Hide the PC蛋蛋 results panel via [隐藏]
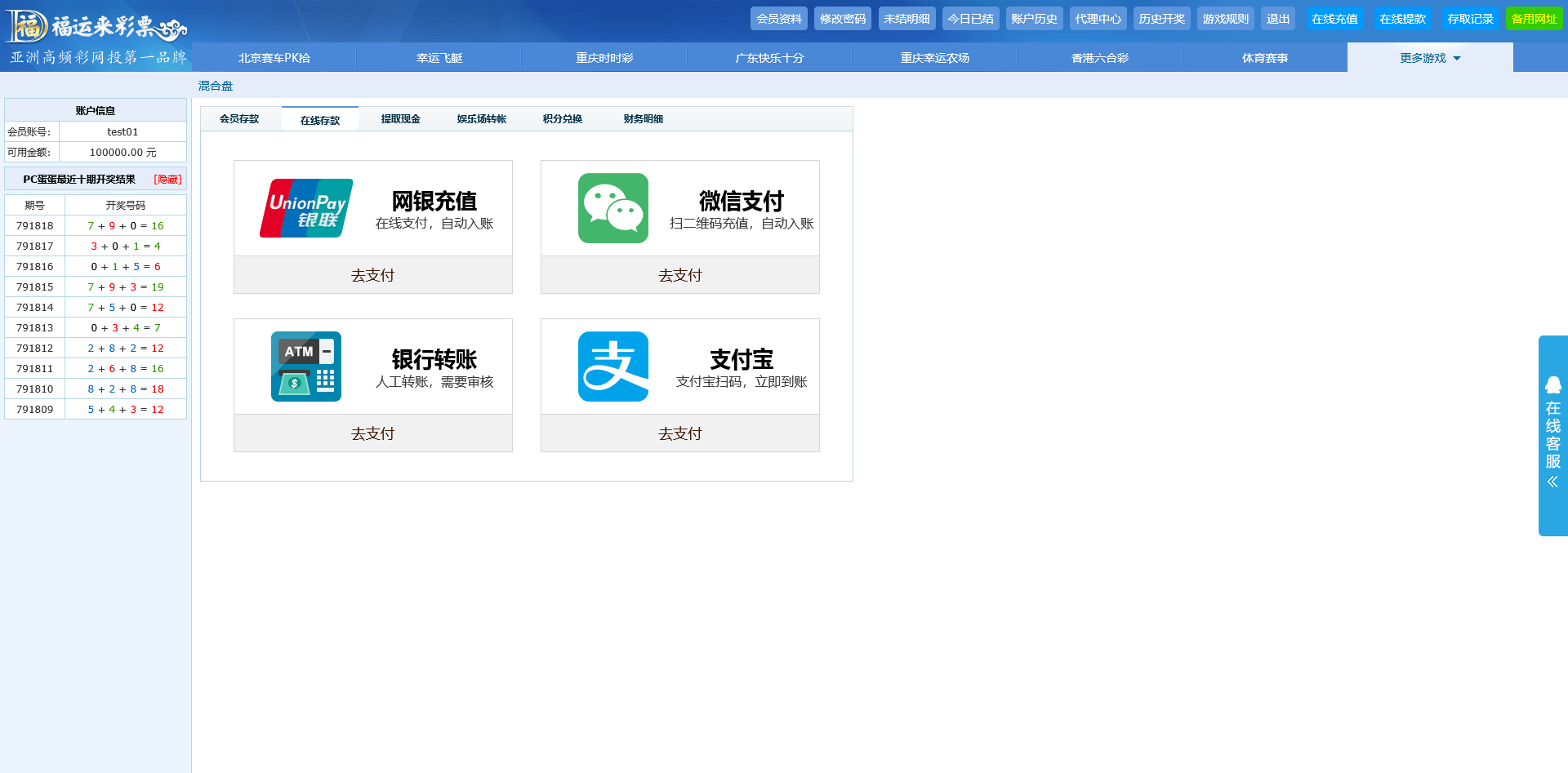1568x773 pixels. point(167,179)
